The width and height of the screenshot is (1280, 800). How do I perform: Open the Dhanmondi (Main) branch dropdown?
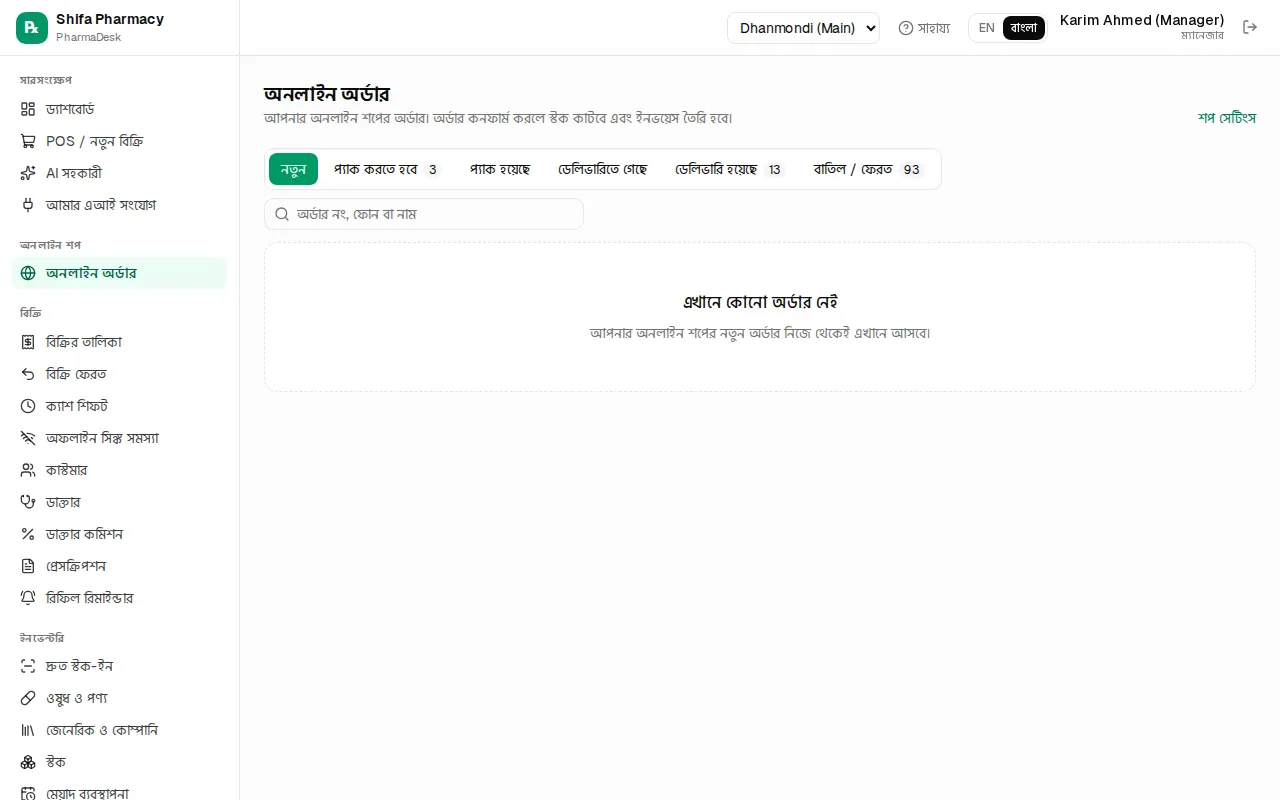[803, 28]
